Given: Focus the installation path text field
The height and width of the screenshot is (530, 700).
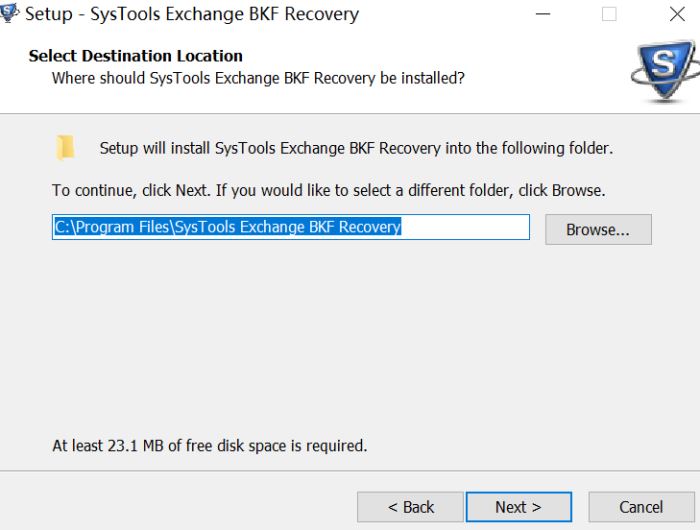Looking at the screenshot, I should coord(290,227).
